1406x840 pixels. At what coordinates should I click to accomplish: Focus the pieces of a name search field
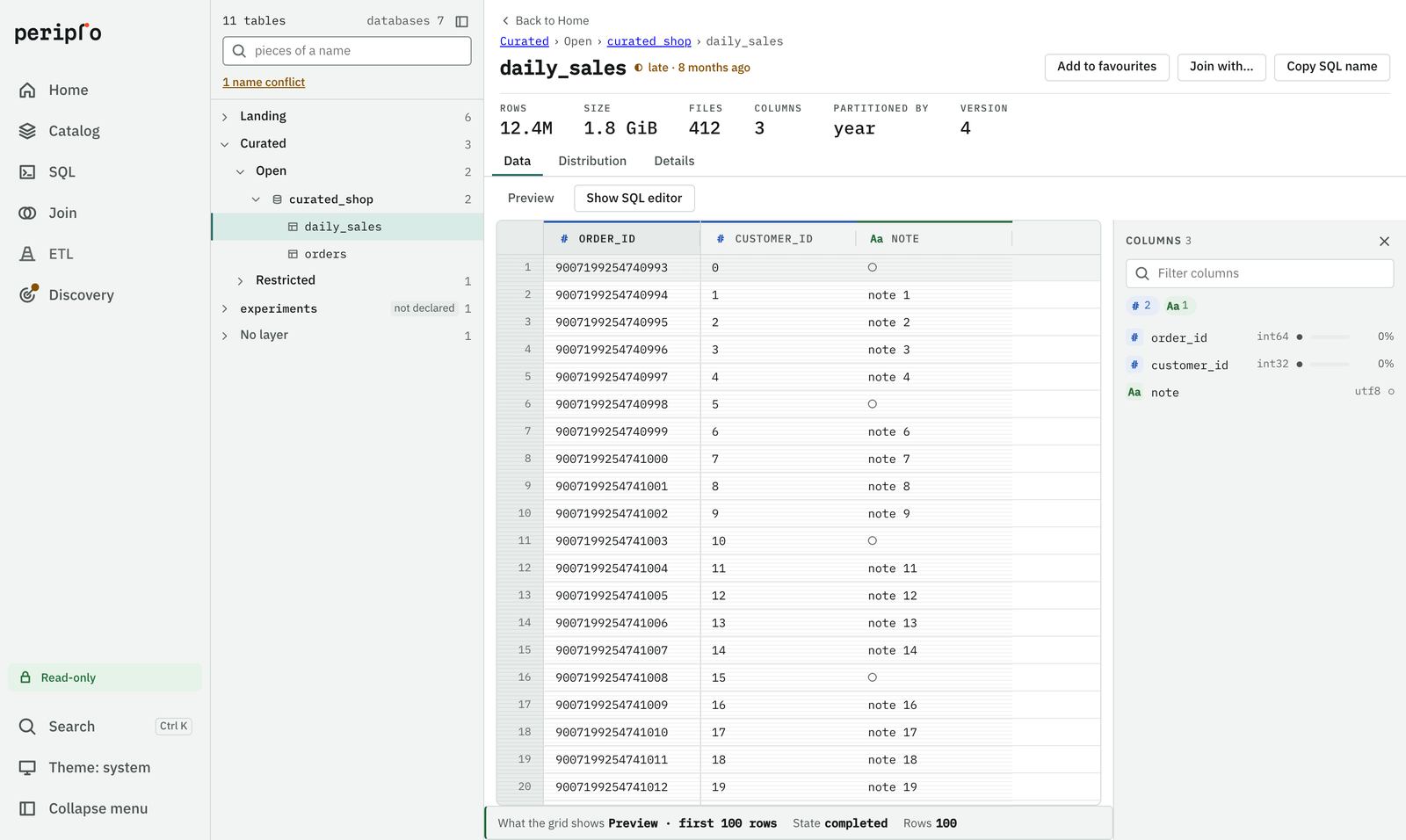coord(347,51)
